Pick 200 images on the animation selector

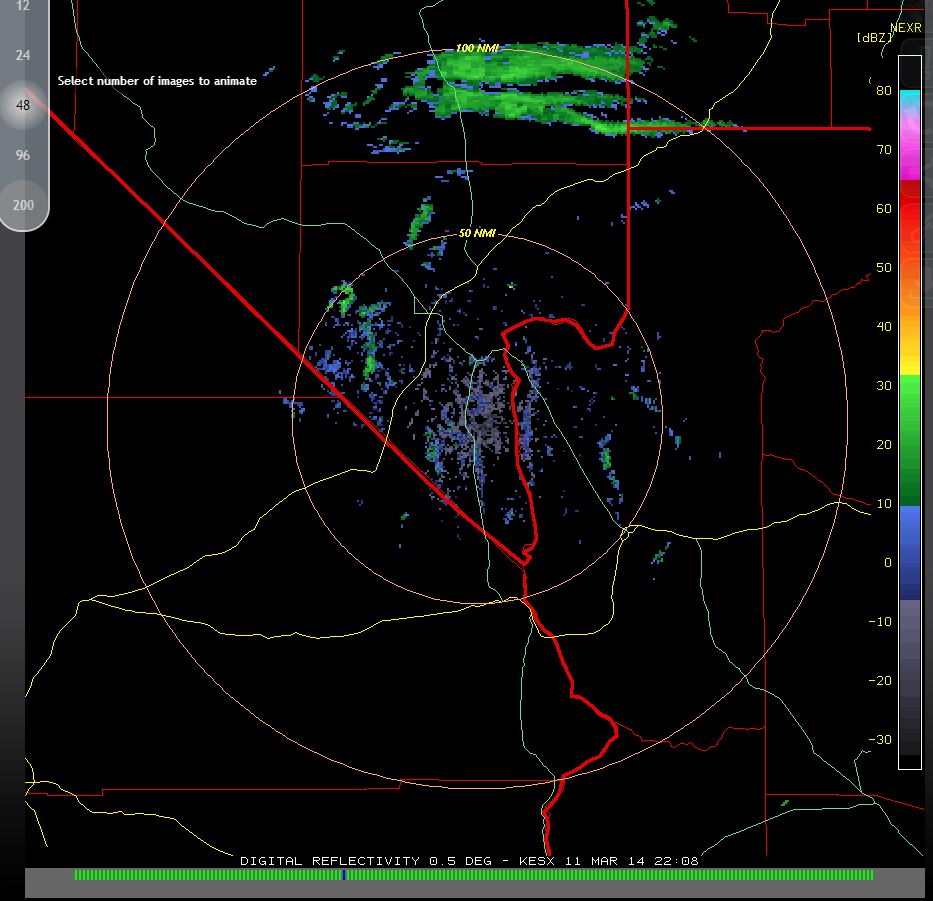(x=23, y=205)
